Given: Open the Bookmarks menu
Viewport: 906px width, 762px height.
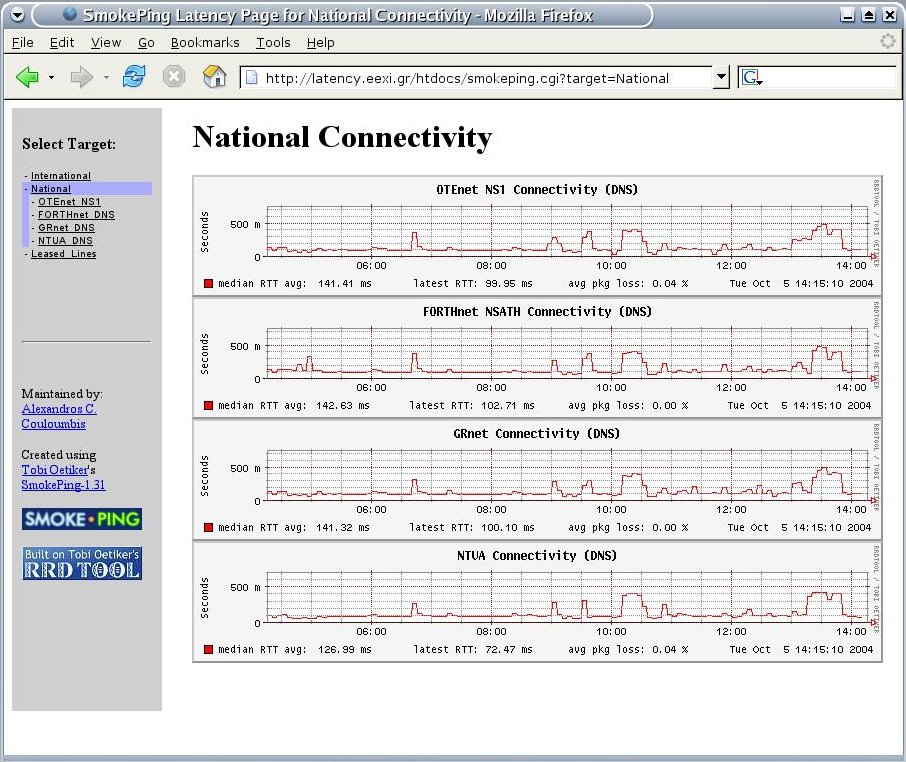Looking at the screenshot, I should point(205,43).
